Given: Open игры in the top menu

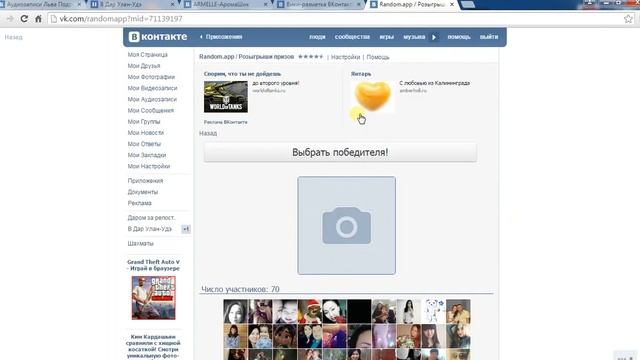Looking at the screenshot, I should tap(387, 37).
